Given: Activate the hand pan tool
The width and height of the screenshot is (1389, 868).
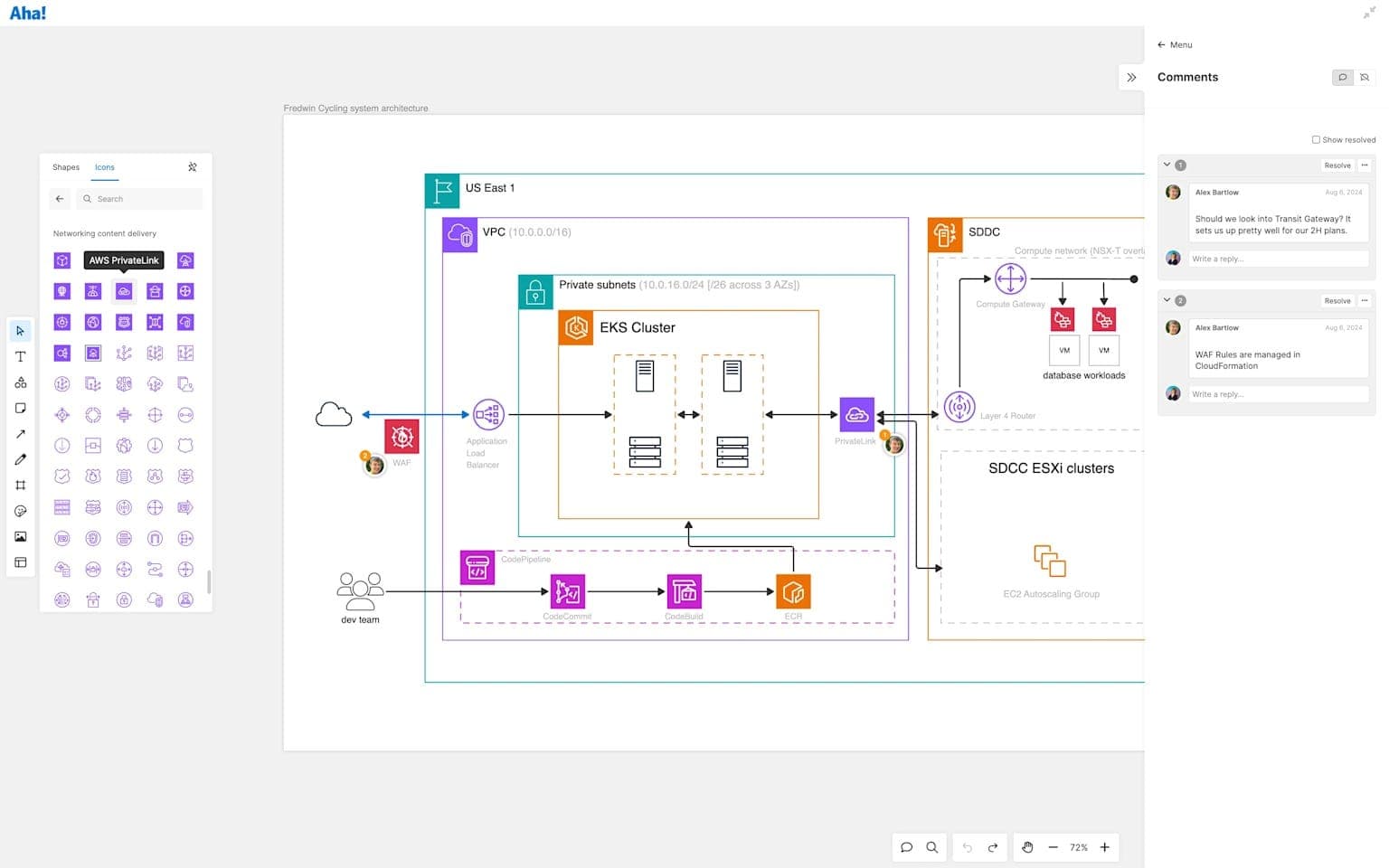Looking at the screenshot, I should coord(1027,847).
